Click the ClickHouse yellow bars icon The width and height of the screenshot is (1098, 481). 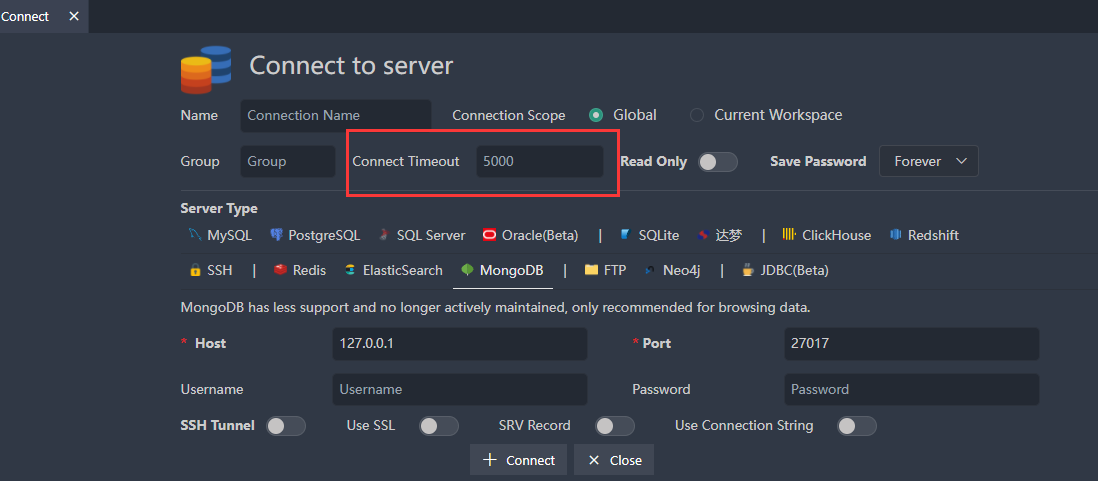click(x=789, y=235)
